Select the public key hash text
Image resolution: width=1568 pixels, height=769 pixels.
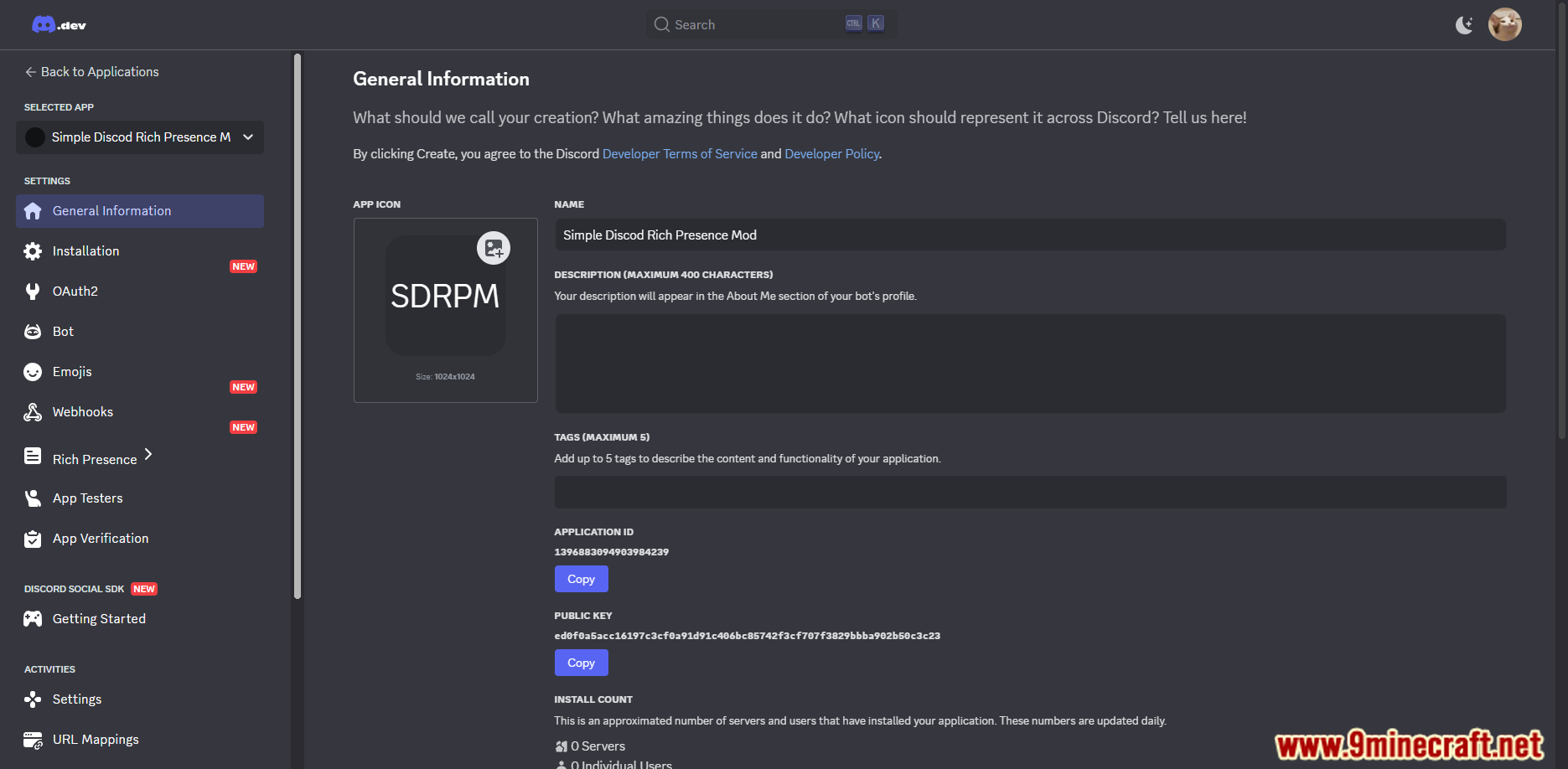(x=747, y=636)
